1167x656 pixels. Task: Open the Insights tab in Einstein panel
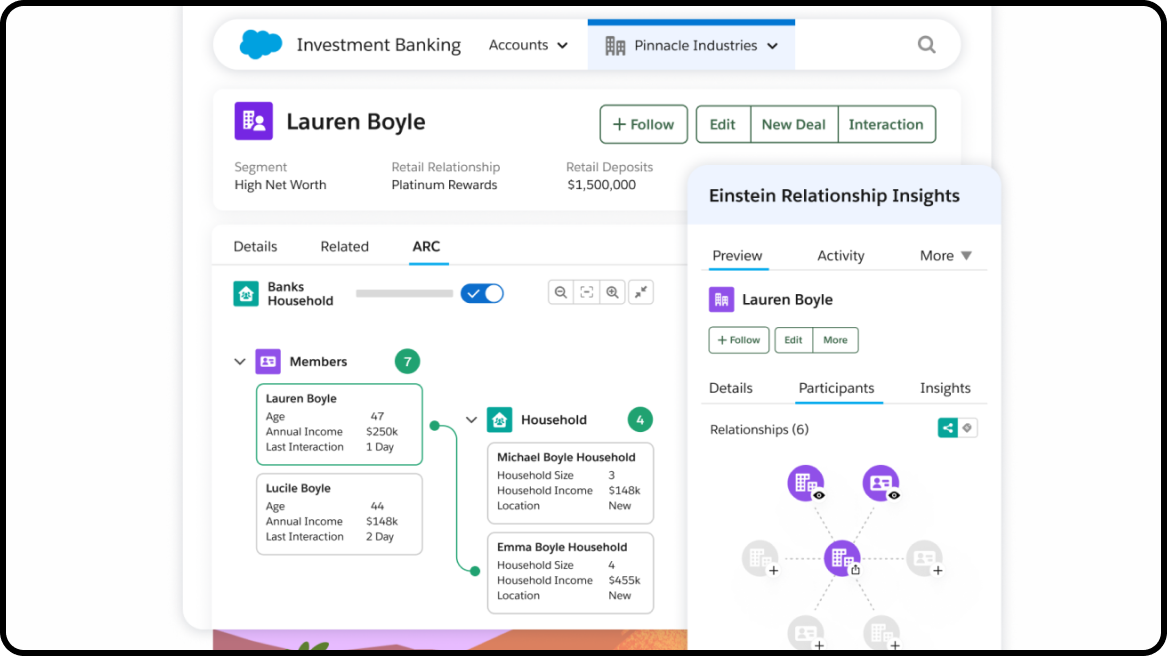click(945, 388)
